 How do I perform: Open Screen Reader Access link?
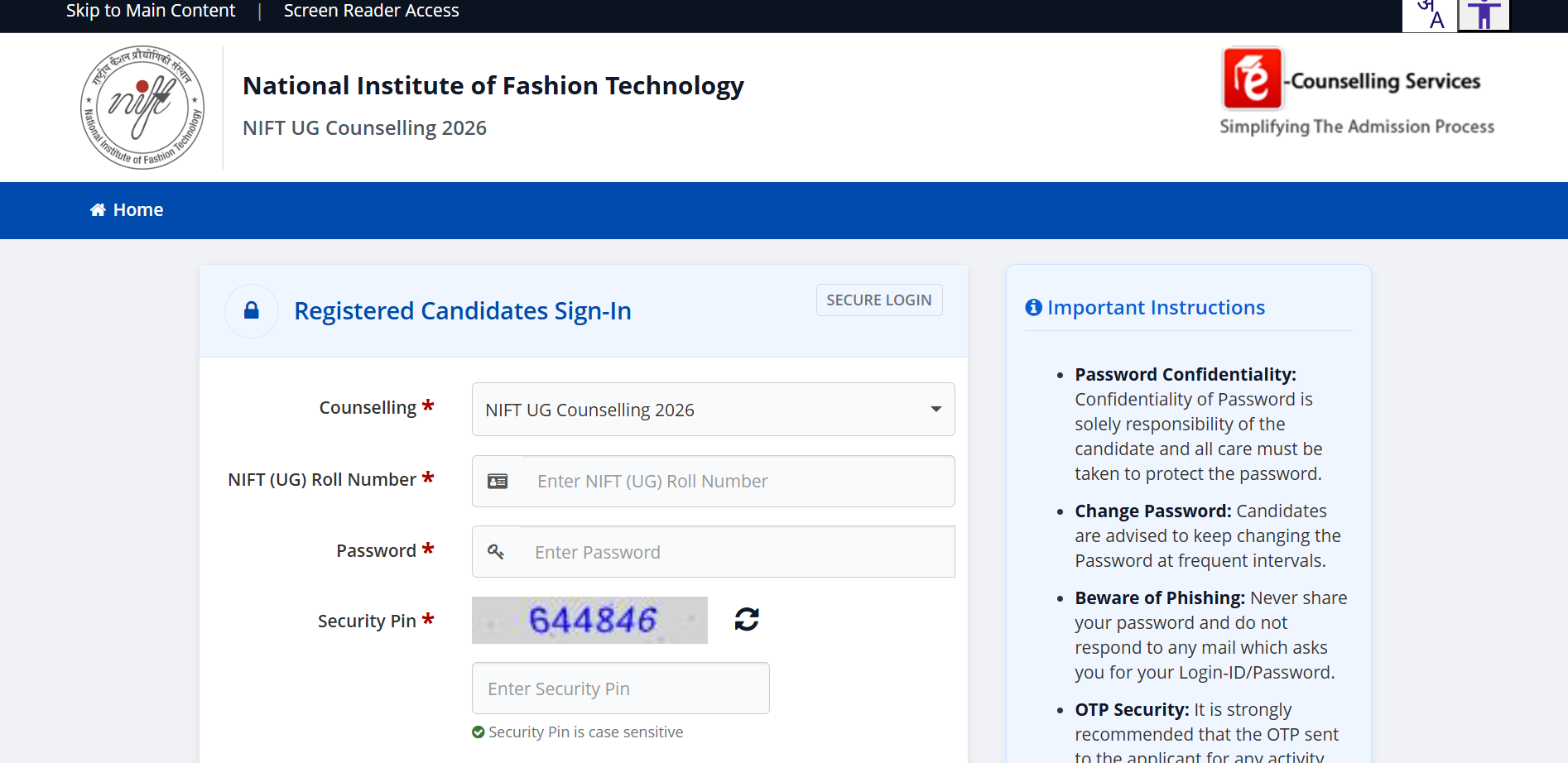(372, 11)
